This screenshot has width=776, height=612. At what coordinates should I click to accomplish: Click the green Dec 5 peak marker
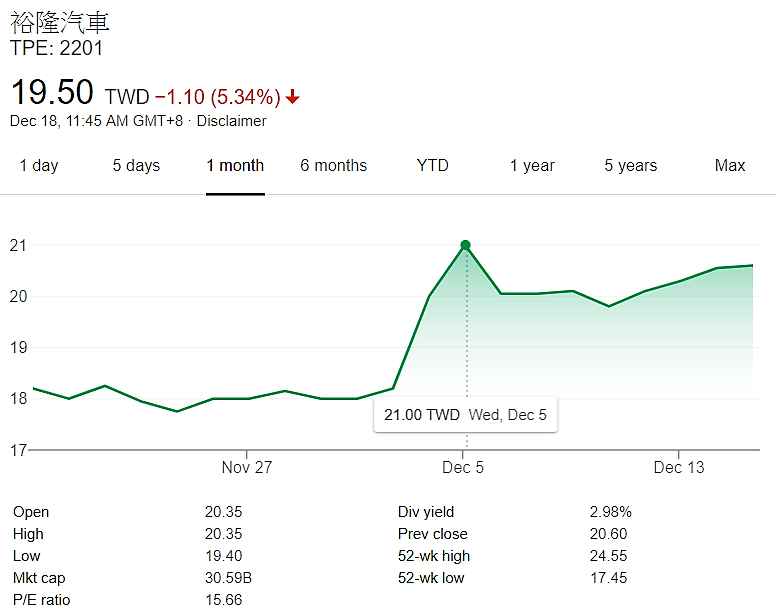[465, 245]
